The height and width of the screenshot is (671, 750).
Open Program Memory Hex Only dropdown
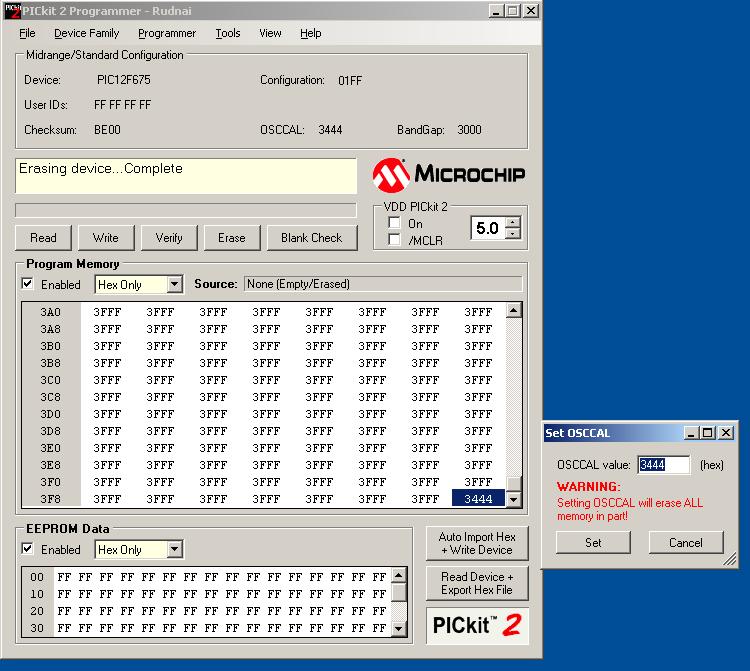(x=175, y=285)
